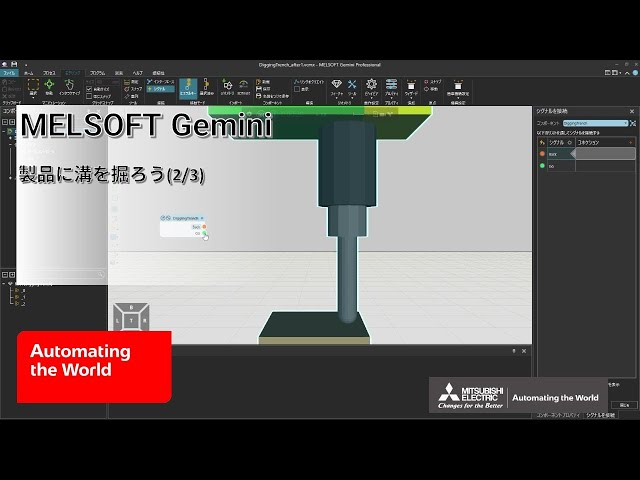Switch to component properties bottom tab
Viewport: 640px width, 480px height.
coord(558,415)
